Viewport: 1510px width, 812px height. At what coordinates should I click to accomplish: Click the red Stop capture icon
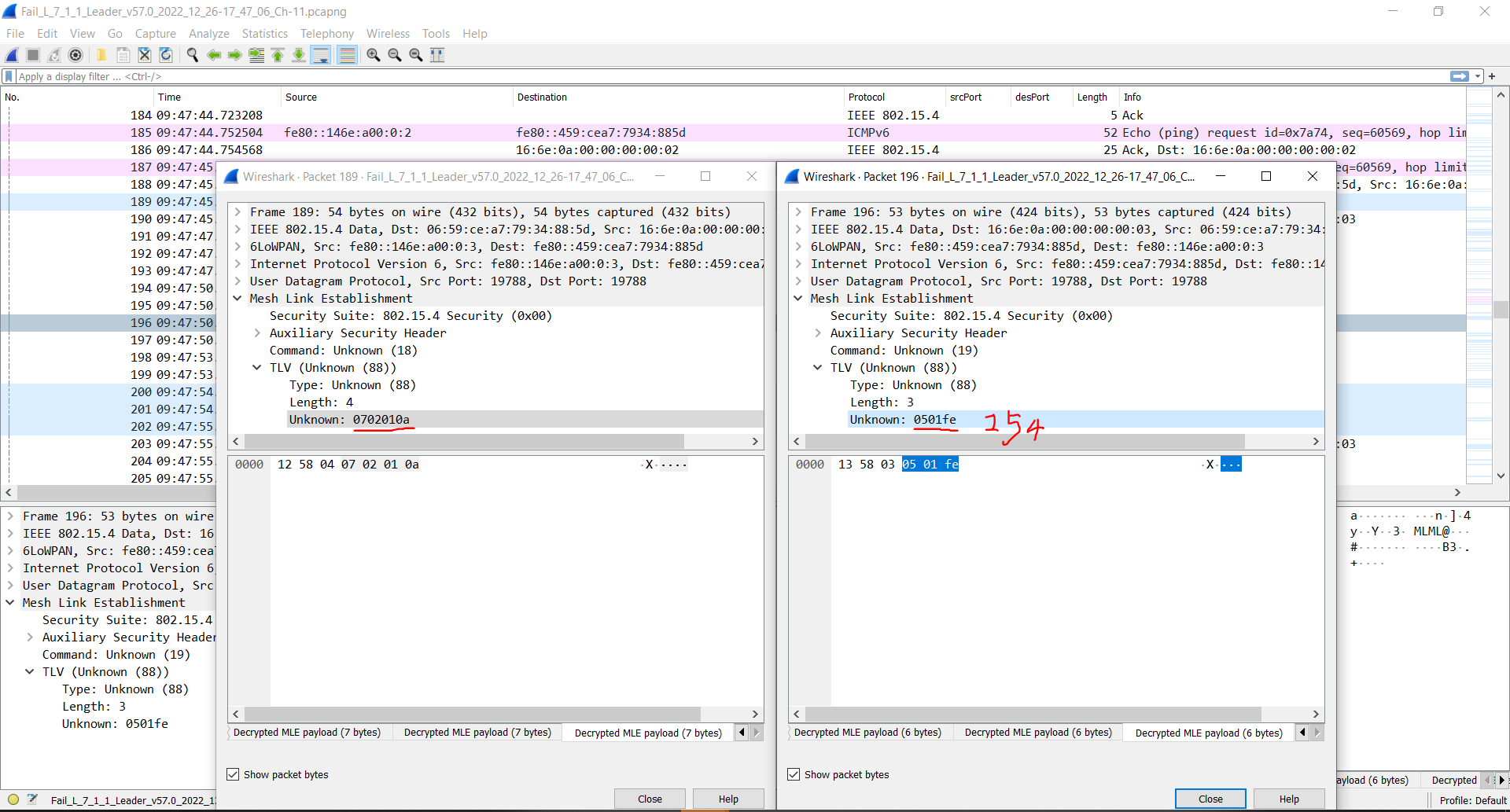tap(32, 55)
